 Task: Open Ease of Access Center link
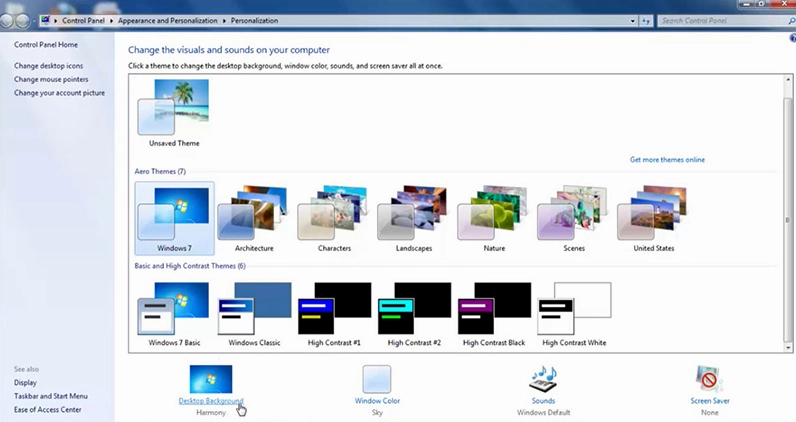click(x=48, y=409)
